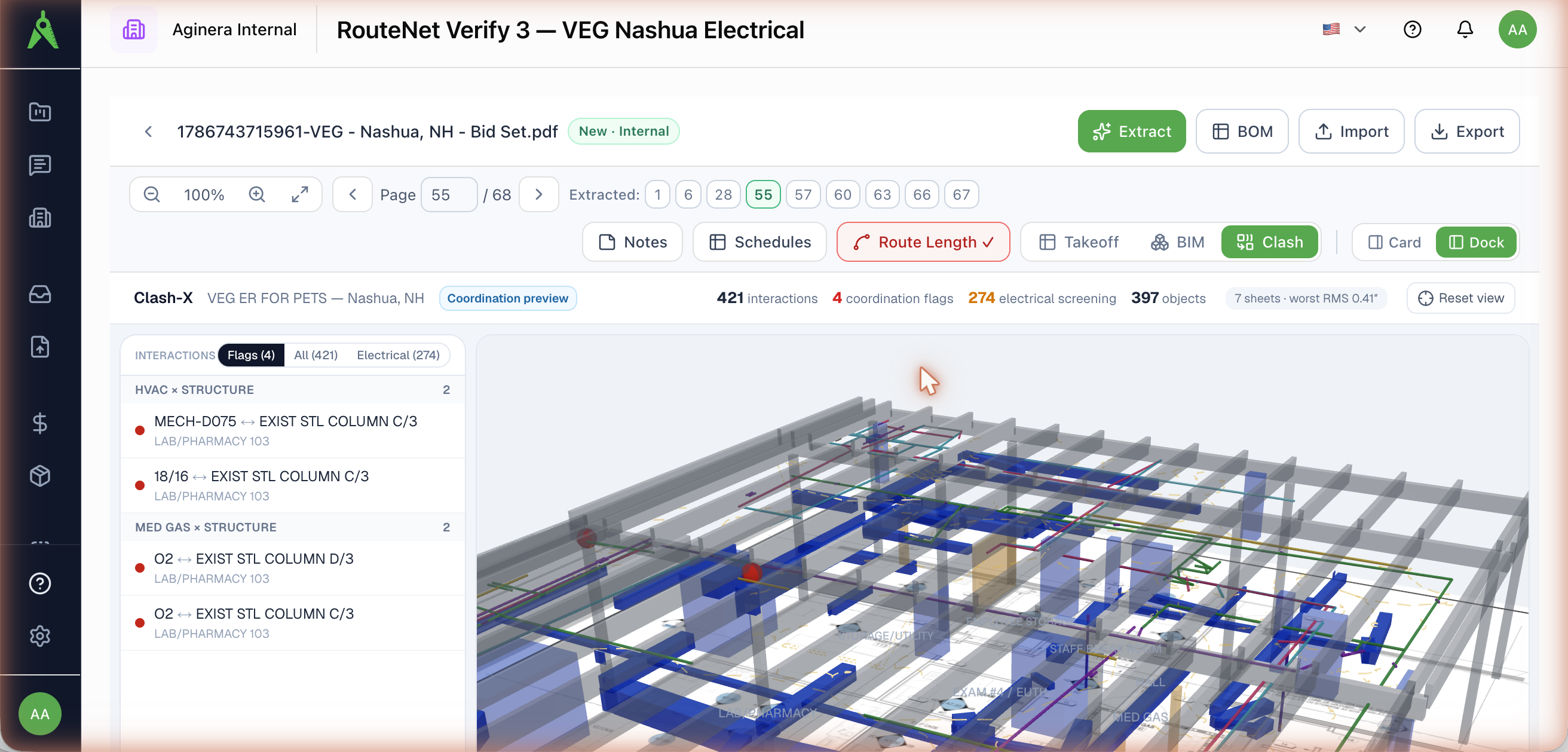
Task: Jump to extracted page 67
Action: click(x=961, y=194)
